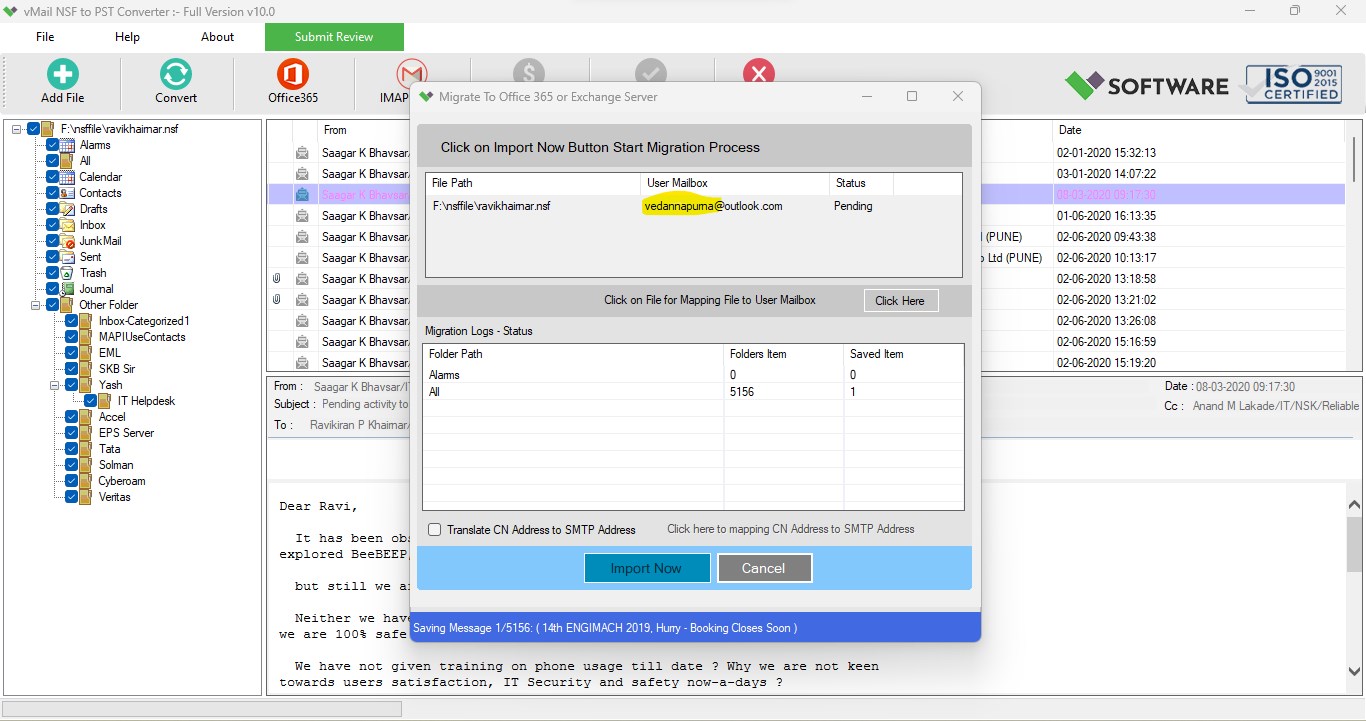The image size is (1366, 721).
Task: Select the SKB Sir folder
Action: [x=117, y=369]
